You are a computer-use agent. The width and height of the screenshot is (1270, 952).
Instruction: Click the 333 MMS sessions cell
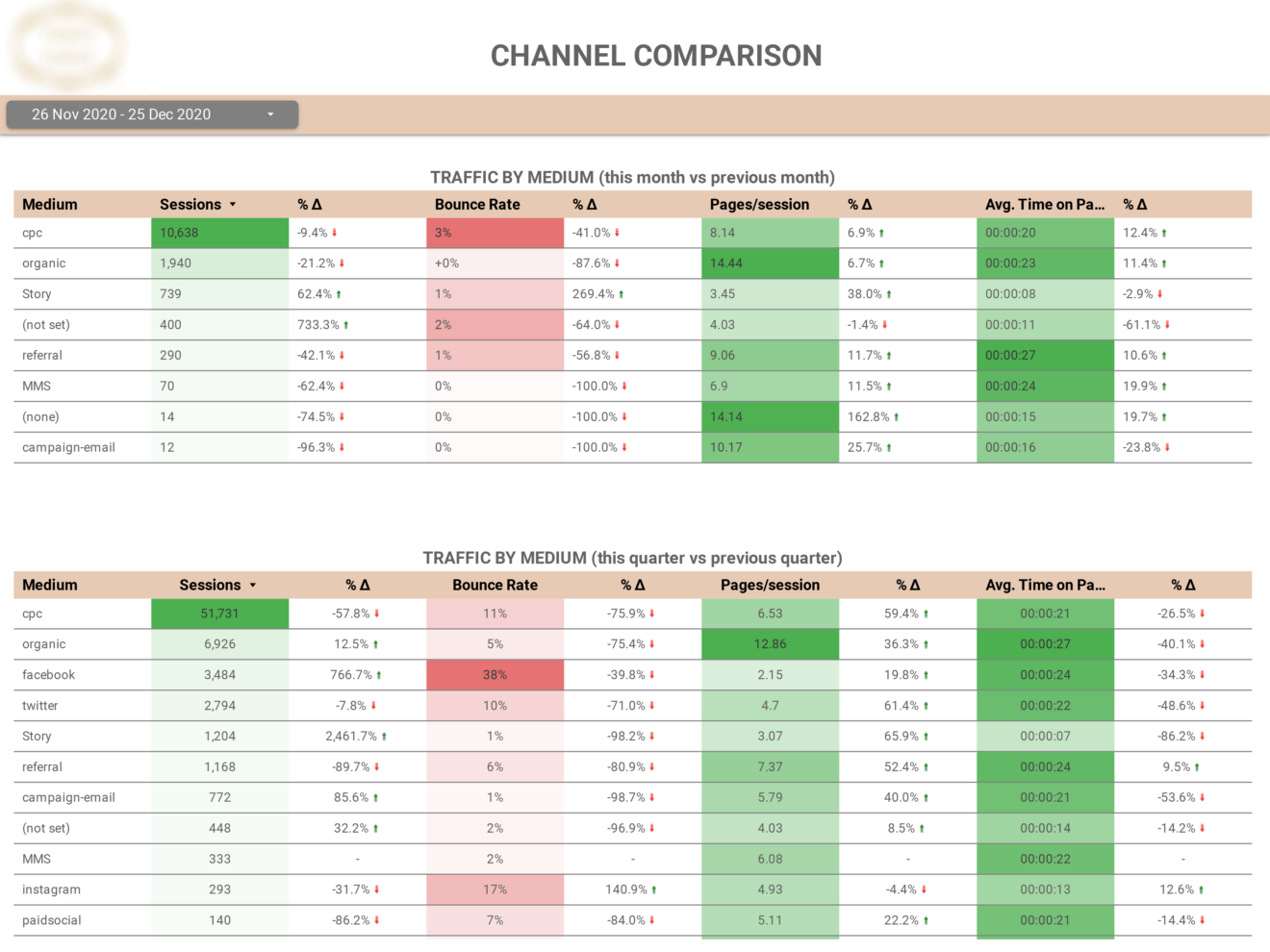[219, 860]
